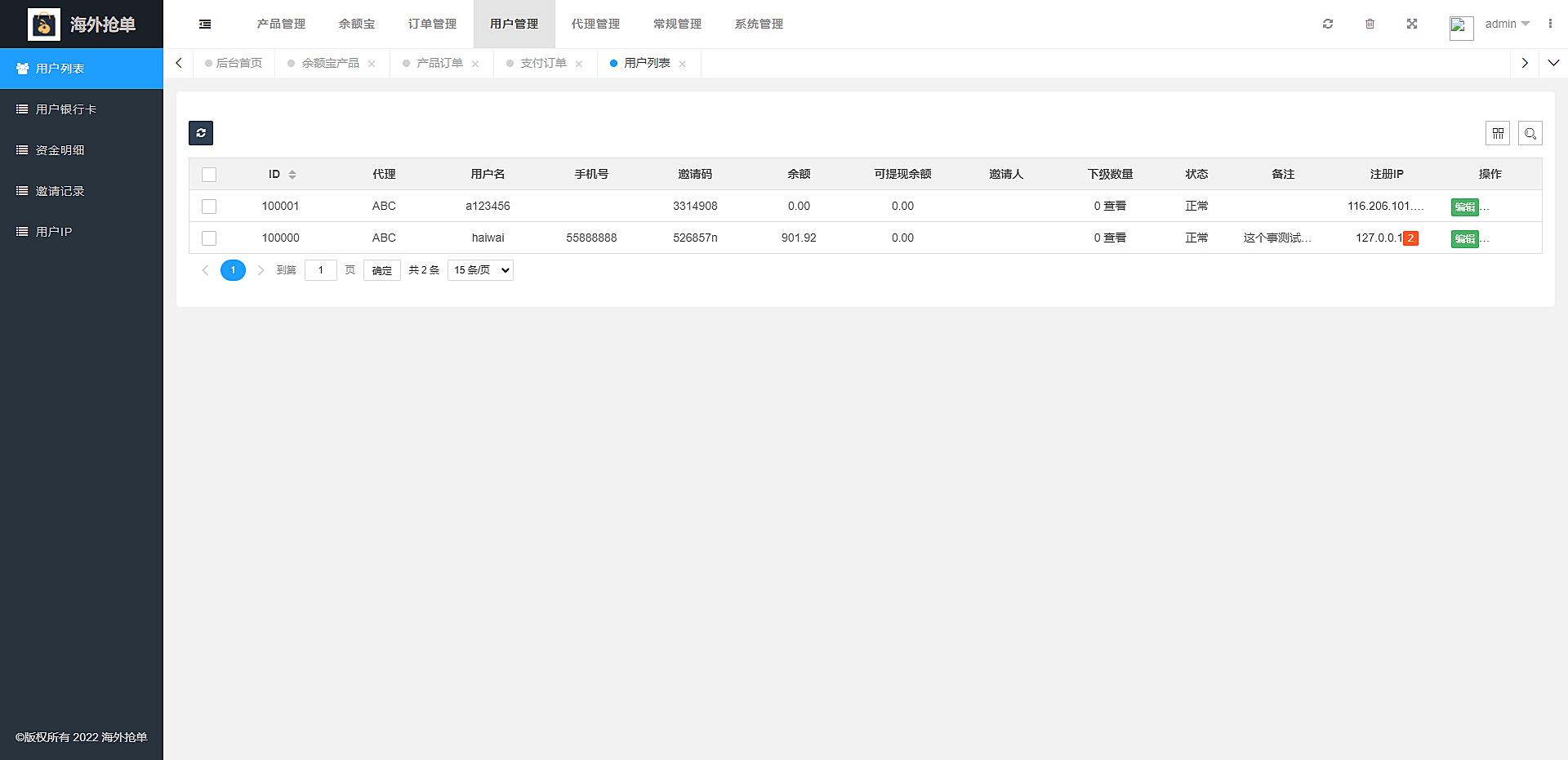Viewport: 1568px width, 760px height.
Task: Toggle fullscreen with the expand icon
Action: point(1412,24)
